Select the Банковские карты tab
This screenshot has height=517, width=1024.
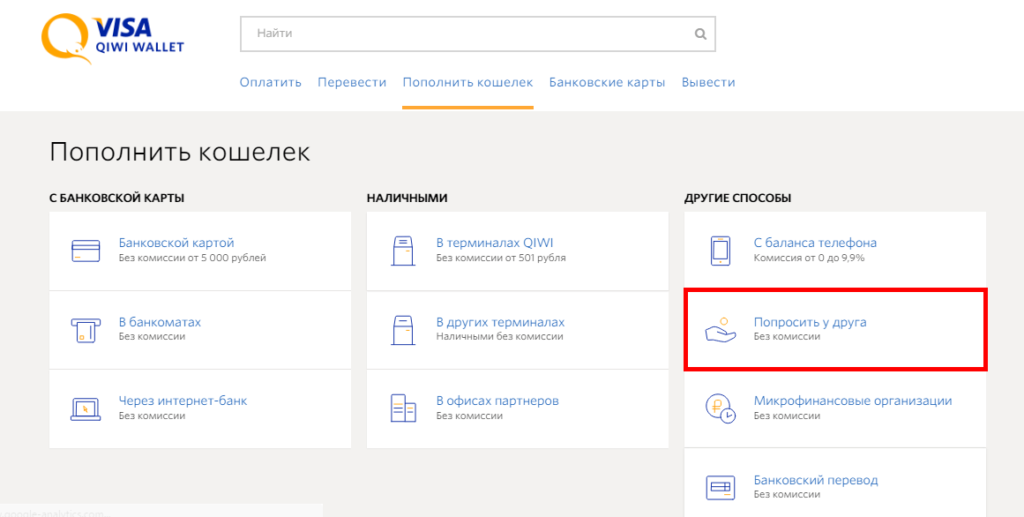(607, 82)
